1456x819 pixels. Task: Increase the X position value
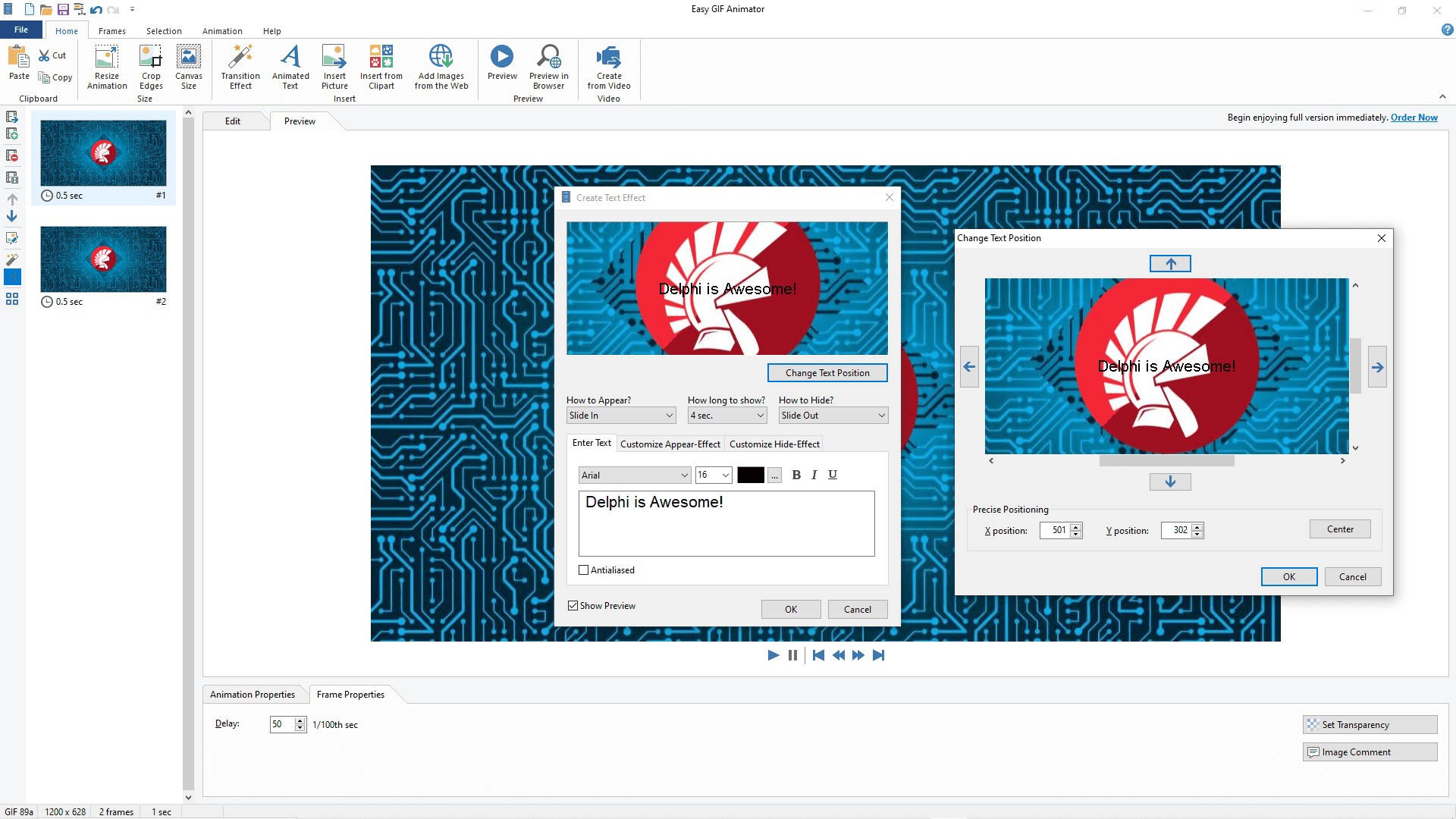pyautogui.click(x=1076, y=527)
